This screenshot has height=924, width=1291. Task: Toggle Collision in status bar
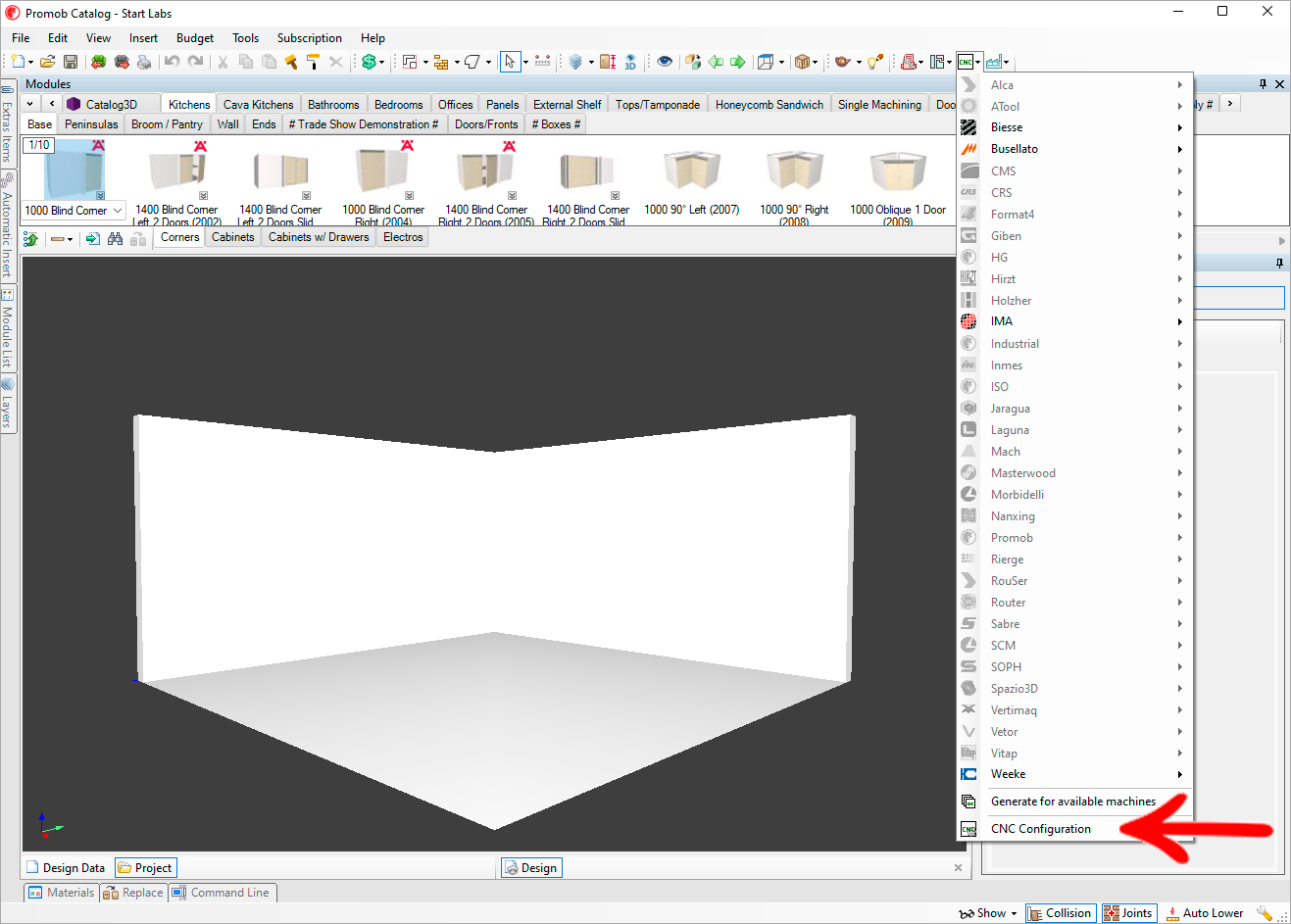[x=1060, y=913]
